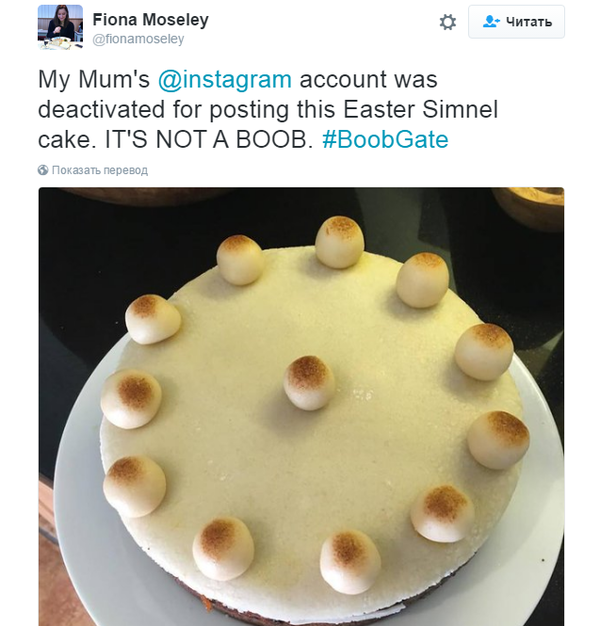Click the center marzipan ball on cake

[x=309, y=382]
